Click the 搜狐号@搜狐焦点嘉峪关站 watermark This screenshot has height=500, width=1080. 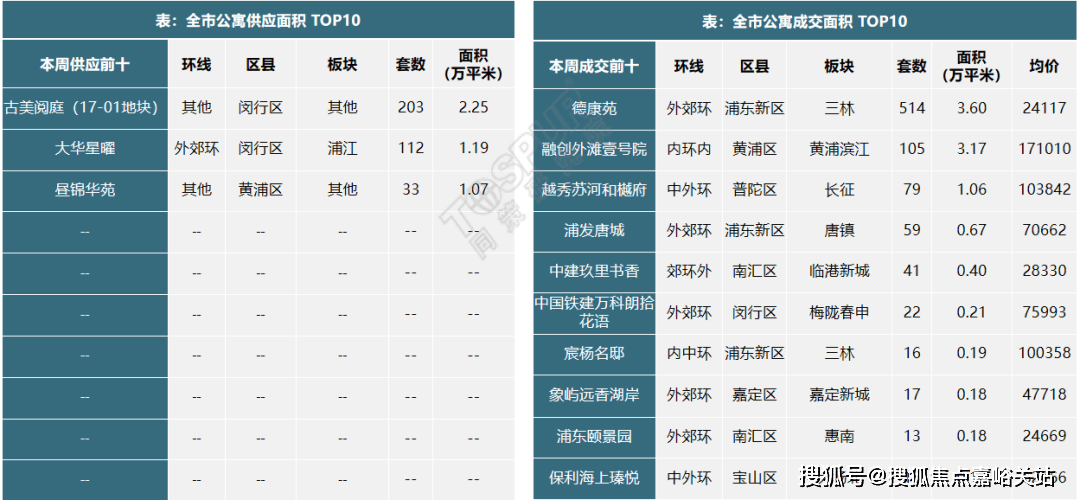coord(930,477)
